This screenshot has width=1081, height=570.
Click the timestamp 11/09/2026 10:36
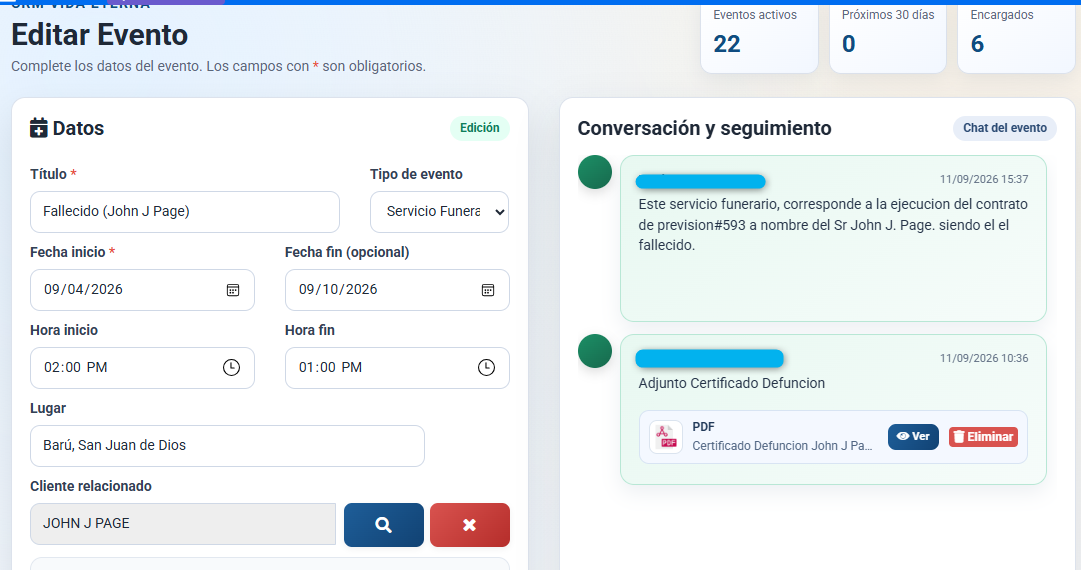coord(984,358)
